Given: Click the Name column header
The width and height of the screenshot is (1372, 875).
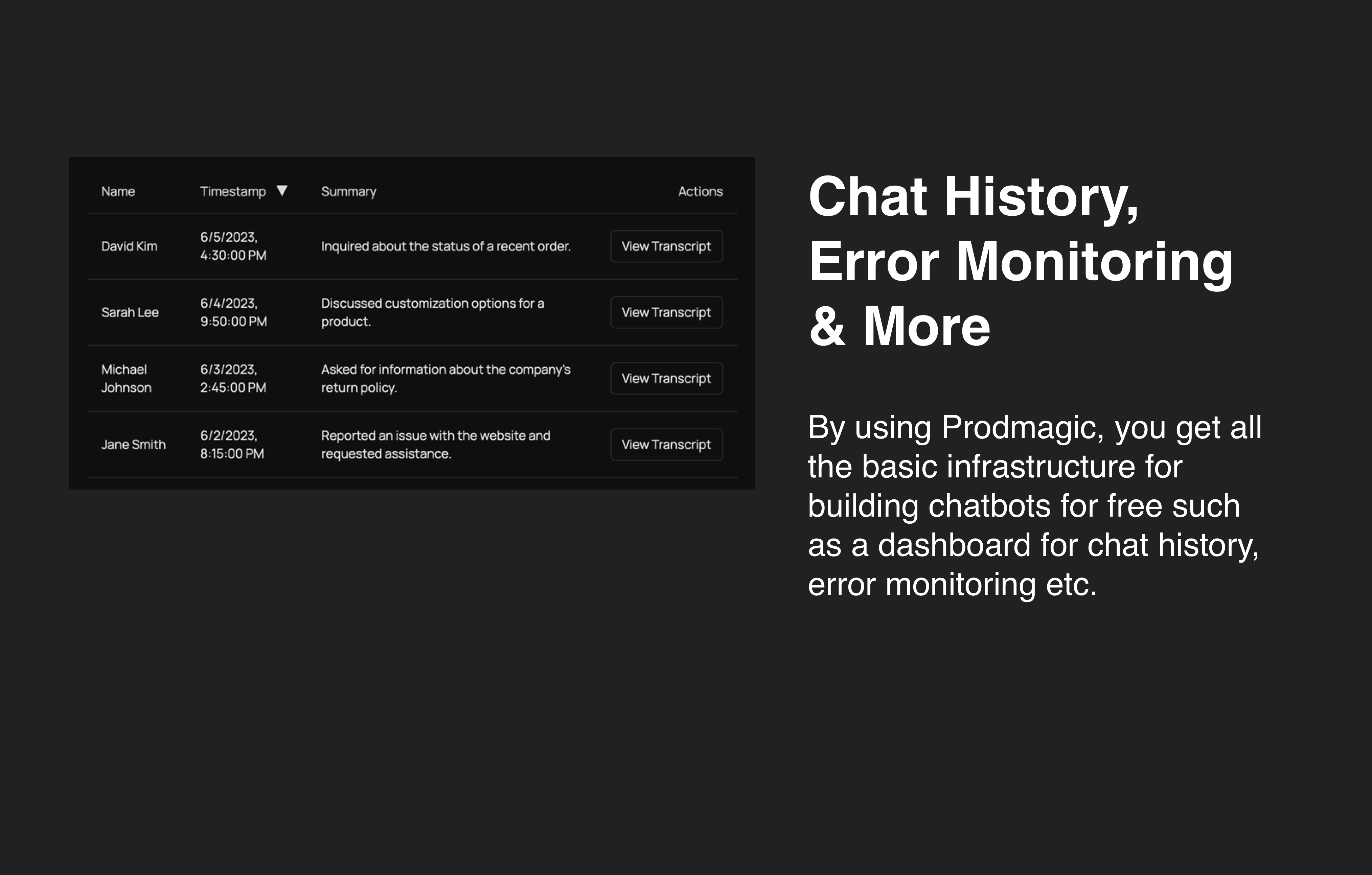Looking at the screenshot, I should (x=118, y=191).
